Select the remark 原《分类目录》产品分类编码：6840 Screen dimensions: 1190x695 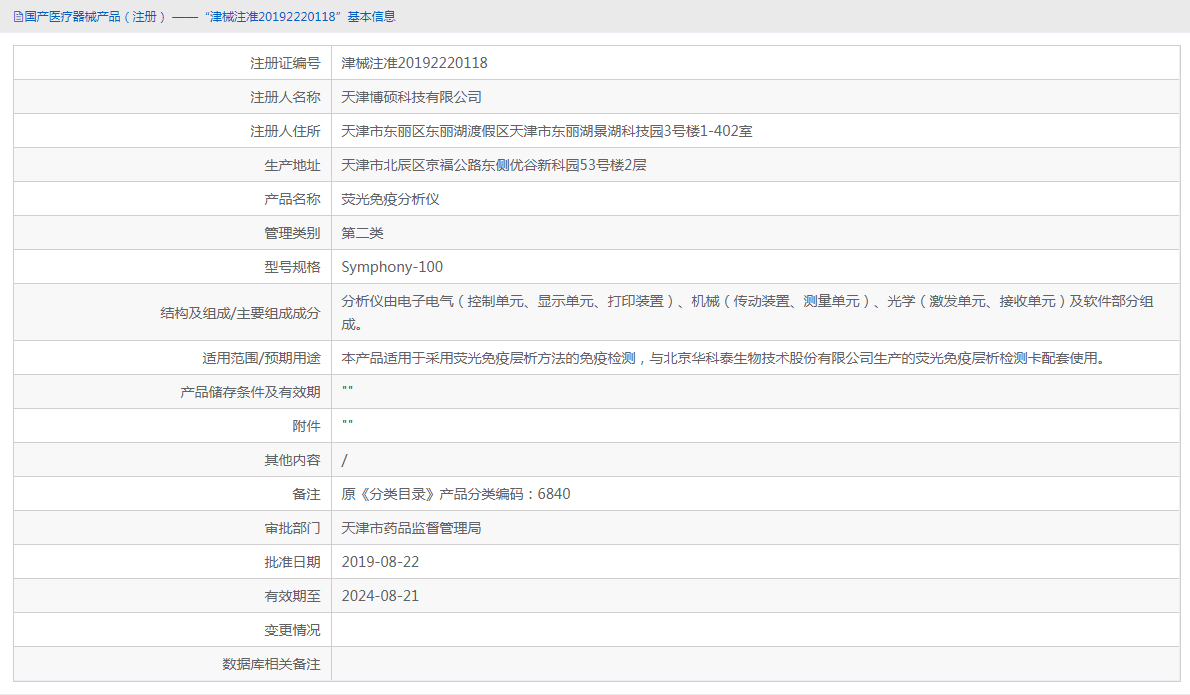coord(455,494)
